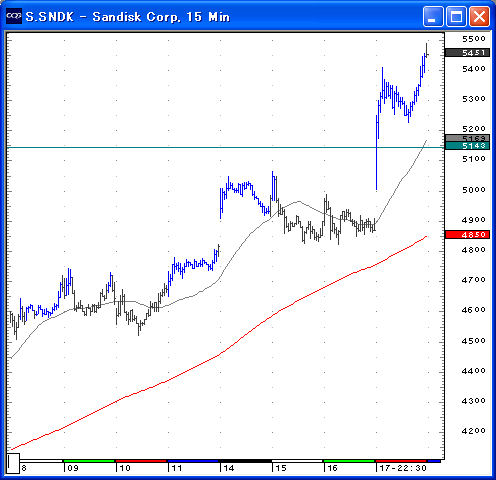496x480 pixels.
Task: Click the long blue gap-up bar on the 17th
Action: pos(377,153)
